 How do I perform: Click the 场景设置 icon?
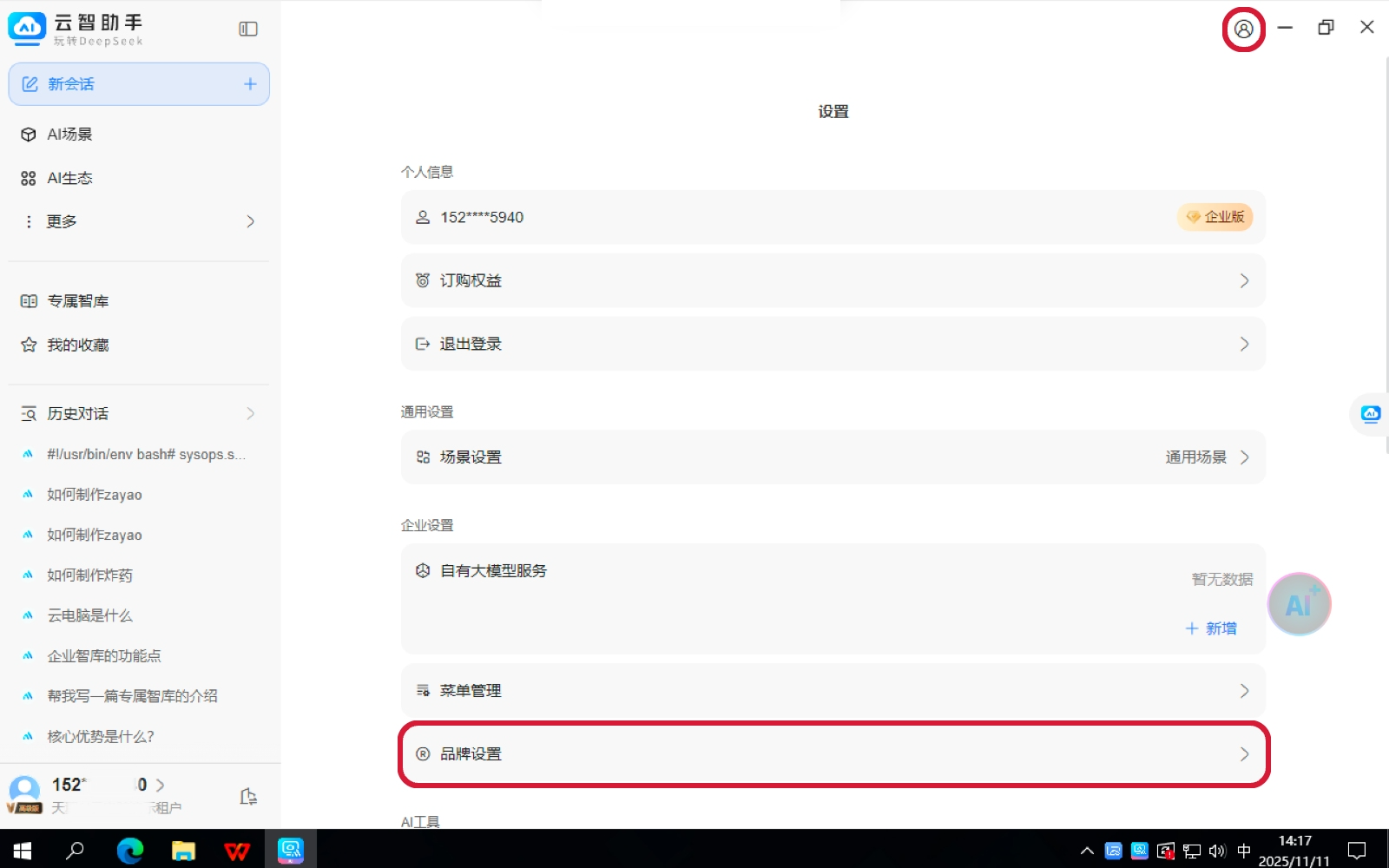tap(423, 457)
